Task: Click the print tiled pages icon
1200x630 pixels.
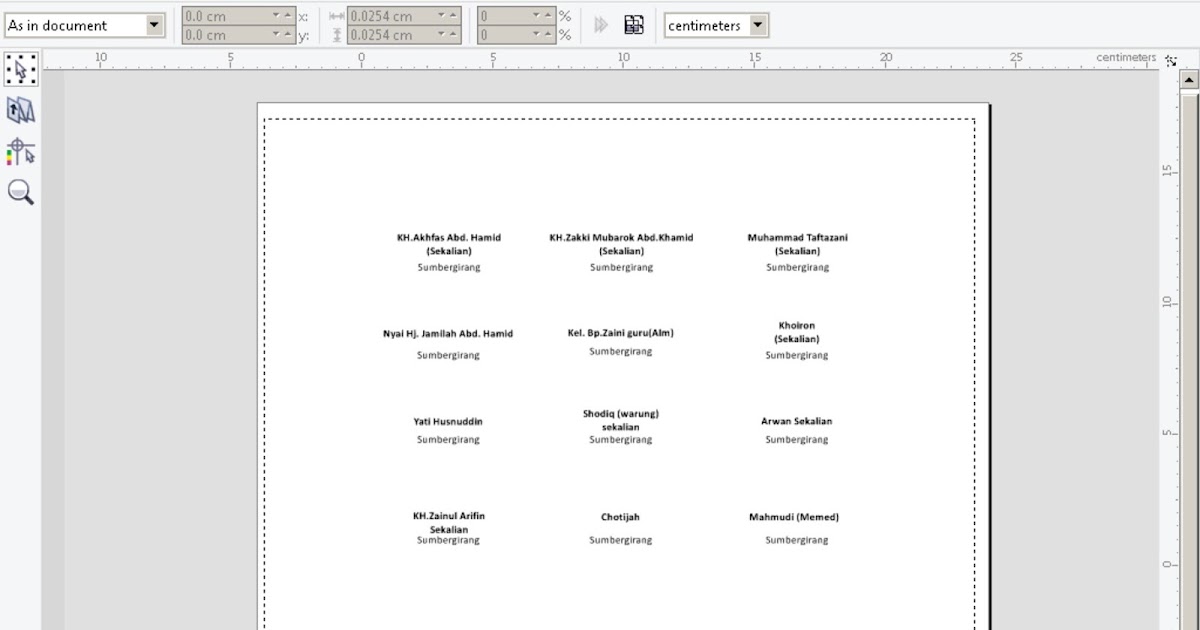Action: 634,25
